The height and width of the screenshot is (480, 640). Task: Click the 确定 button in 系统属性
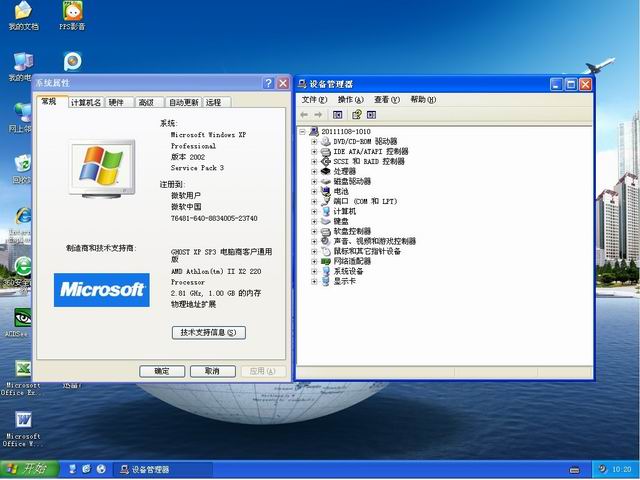pyautogui.click(x=162, y=371)
